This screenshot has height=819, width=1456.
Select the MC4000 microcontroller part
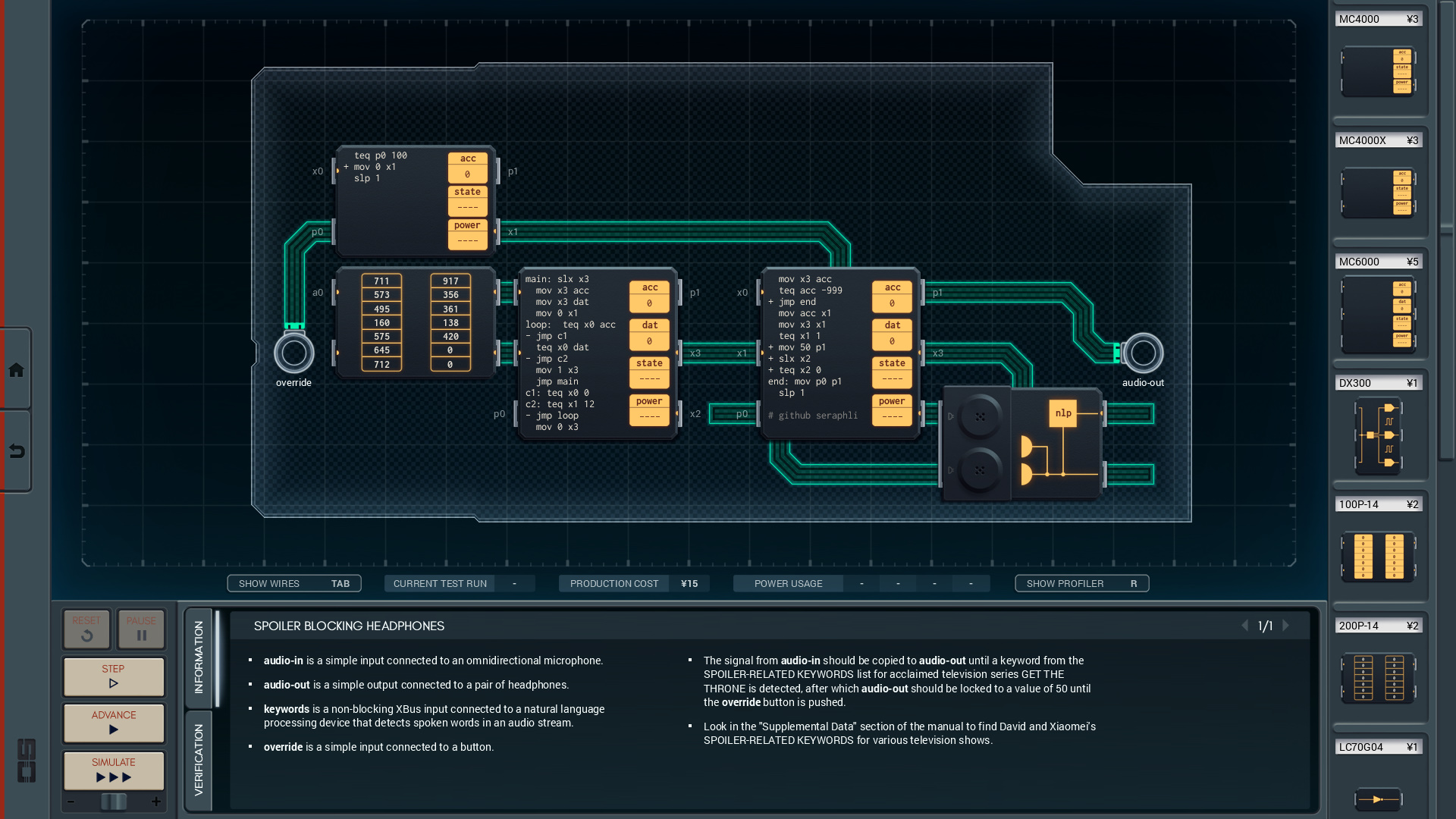(x=1378, y=71)
